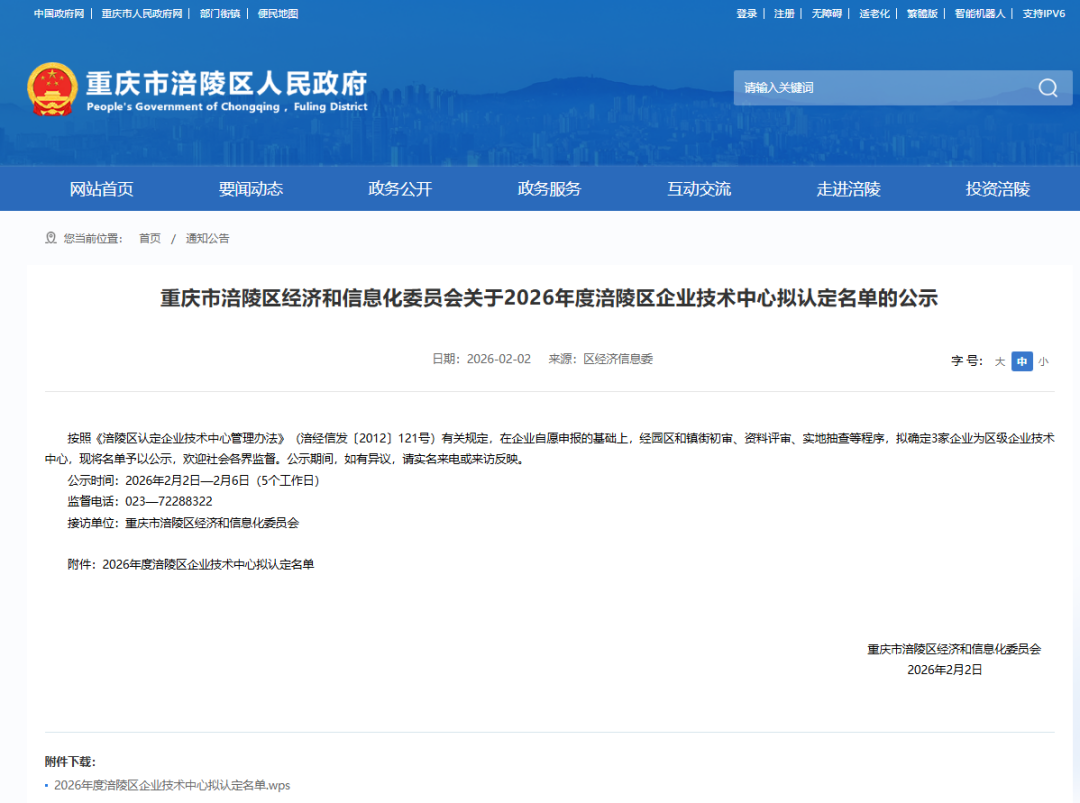Open the 投资涪陵 navigation item
The width and height of the screenshot is (1080, 803).
click(x=997, y=189)
